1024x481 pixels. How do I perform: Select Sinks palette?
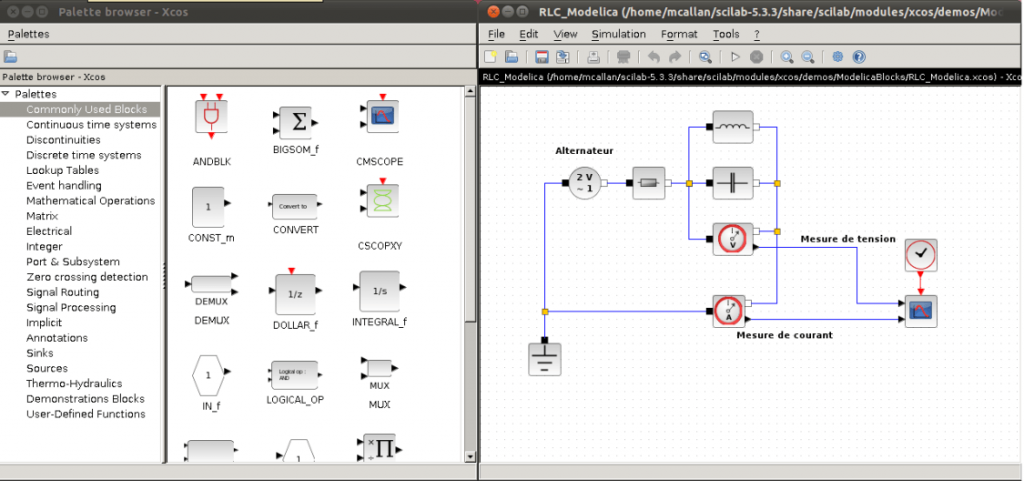click(x=39, y=353)
